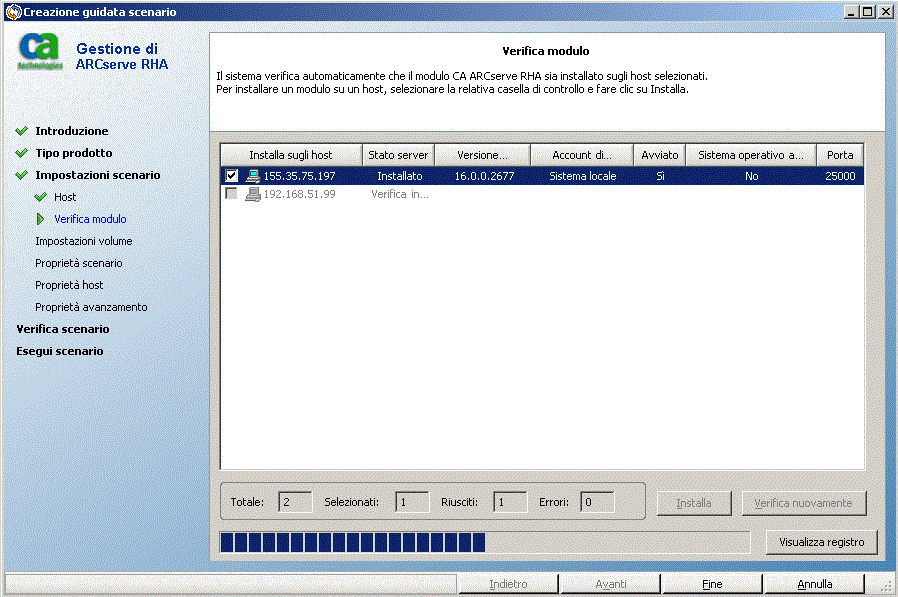Click the green checkmark beside Tipo prodotto

(22, 153)
